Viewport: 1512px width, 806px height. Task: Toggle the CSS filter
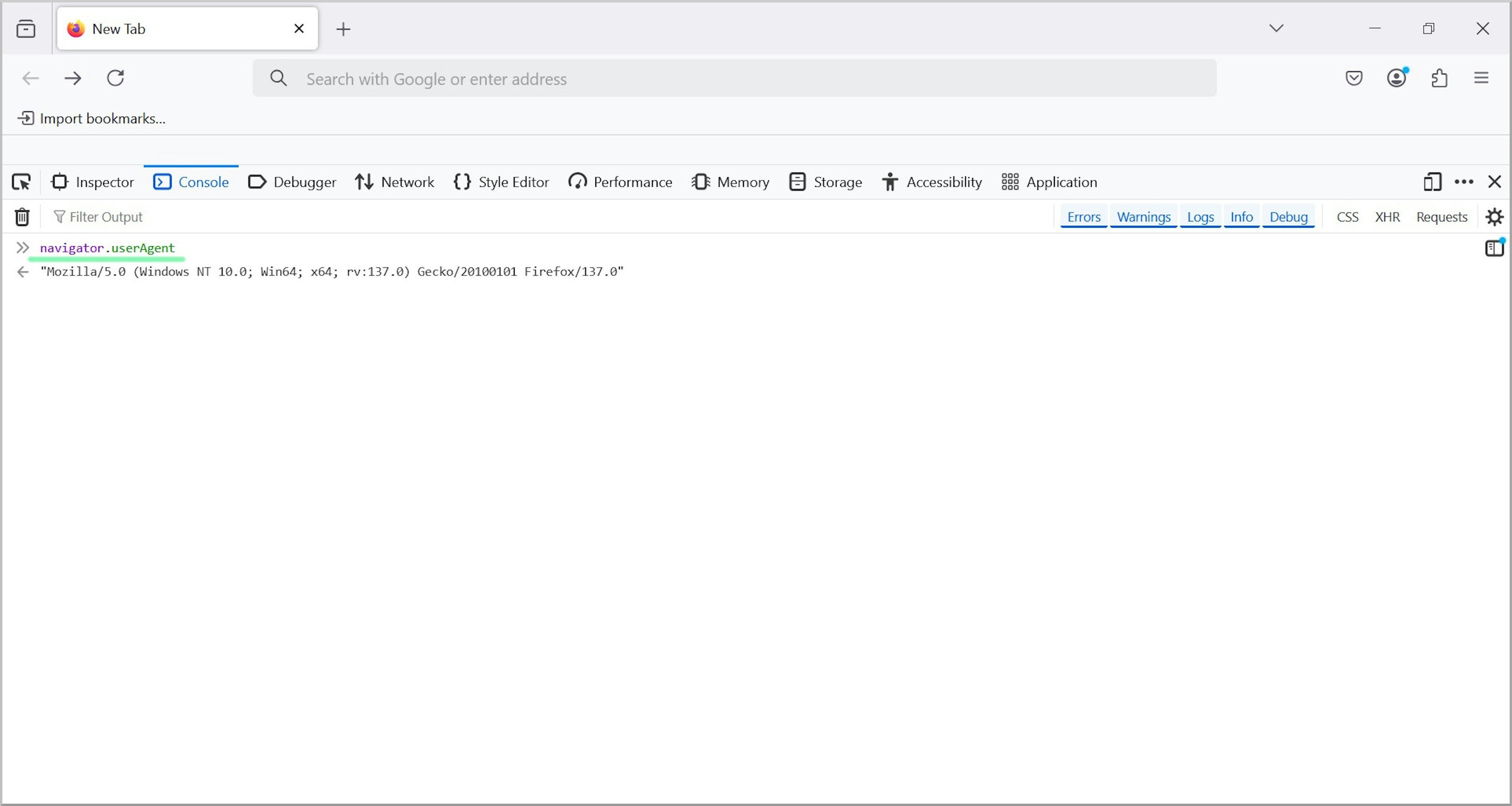coord(1348,217)
